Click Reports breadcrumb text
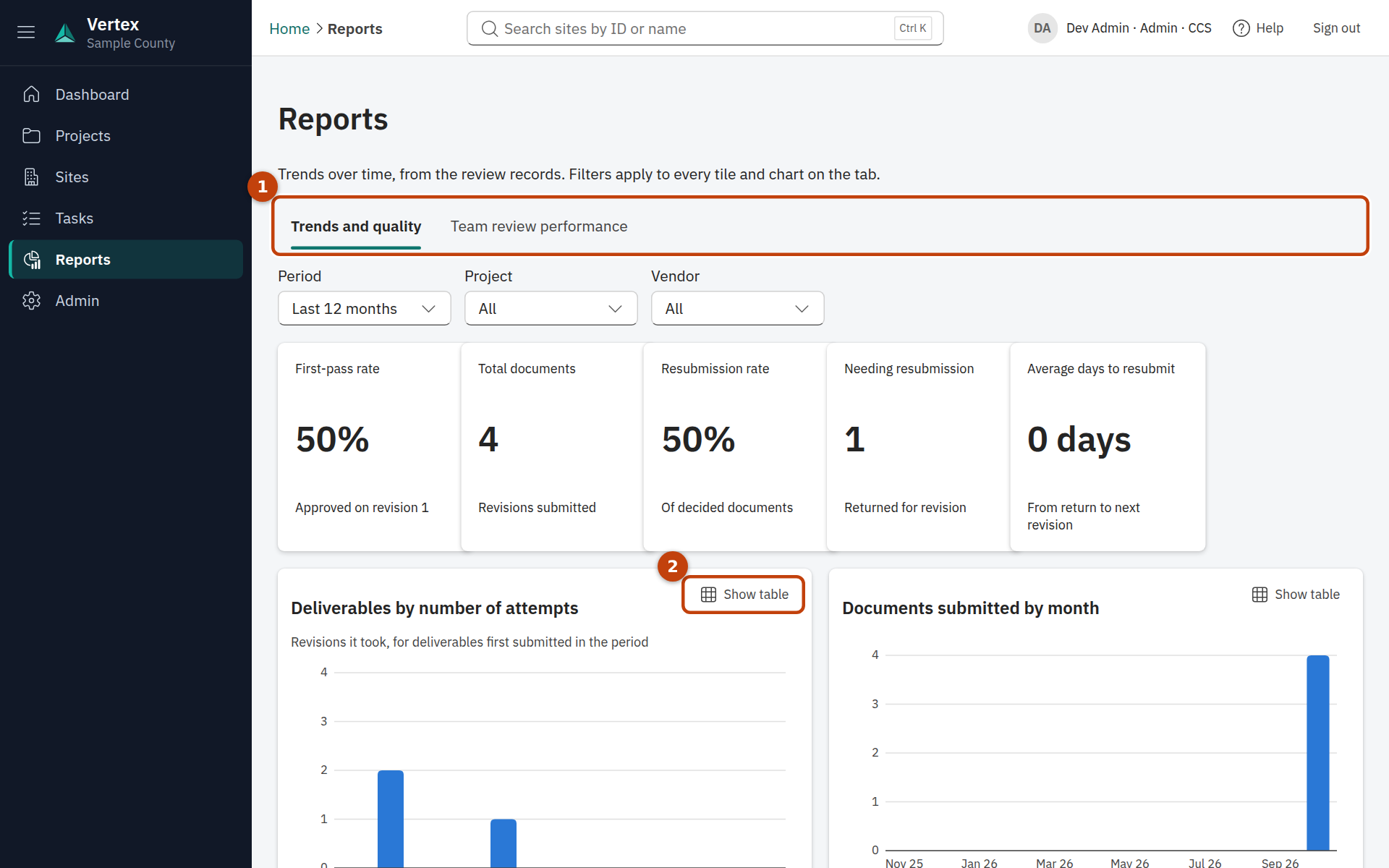The image size is (1389, 868). [354, 29]
